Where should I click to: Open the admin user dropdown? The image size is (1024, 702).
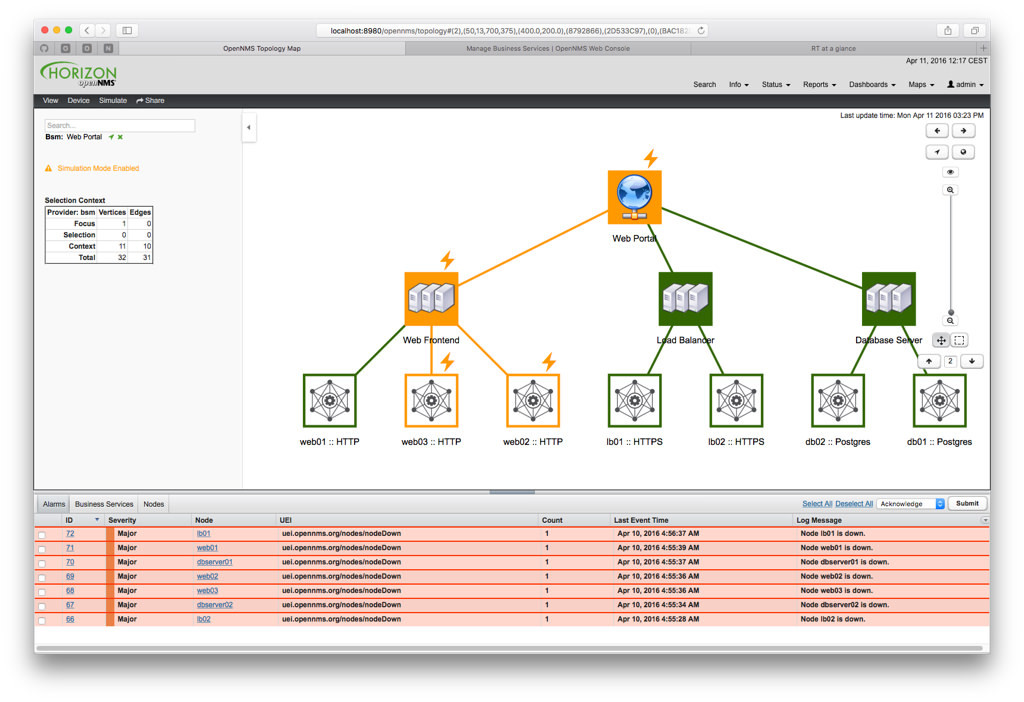[x=965, y=85]
